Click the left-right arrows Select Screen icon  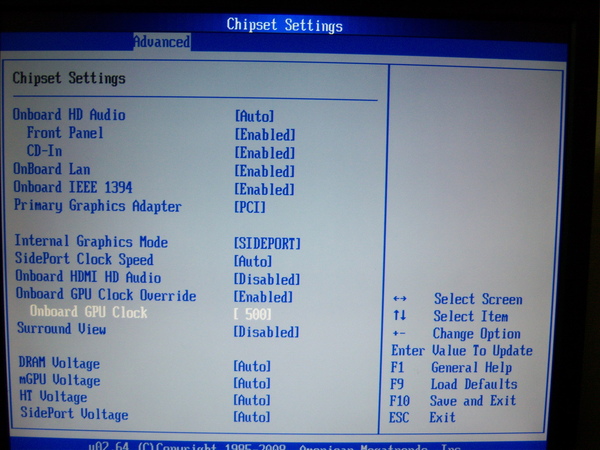[400, 298]
